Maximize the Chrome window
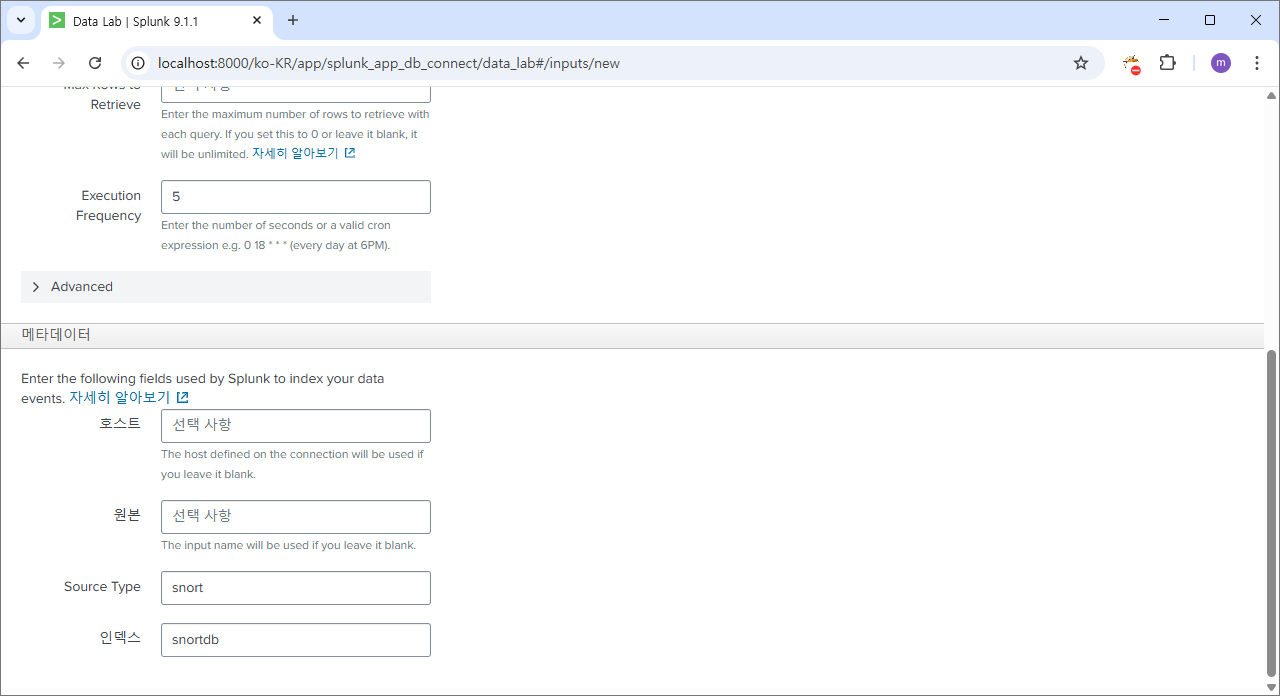1280x696 pixels. [1210, 20]
